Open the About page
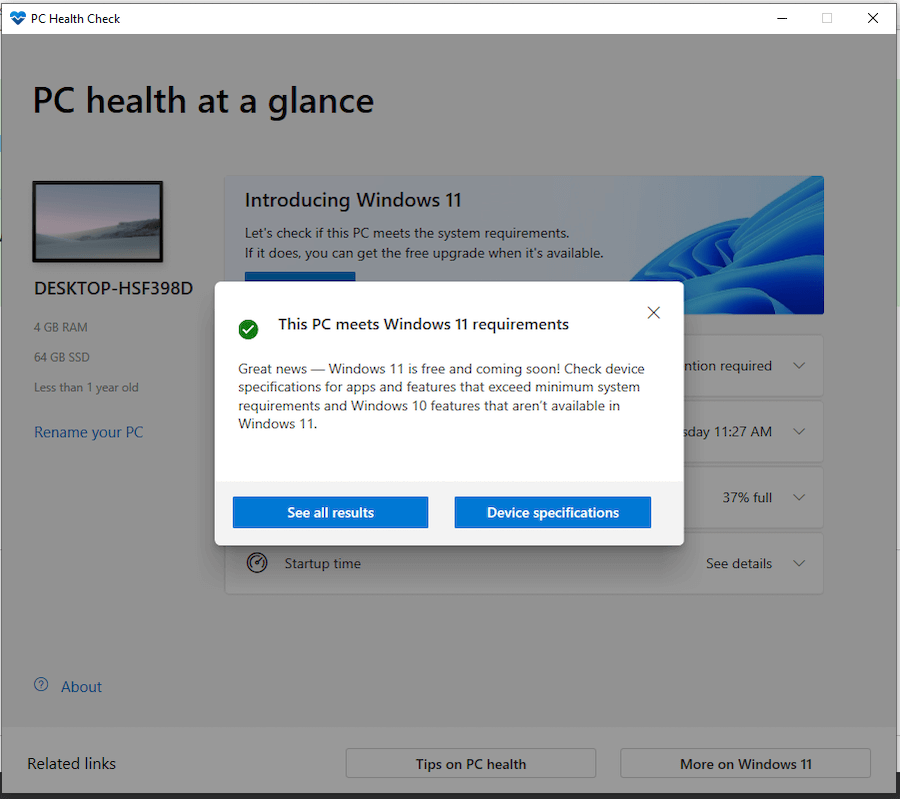The width and height of the screenshot is (900, 799). click(x=80, y=686)
